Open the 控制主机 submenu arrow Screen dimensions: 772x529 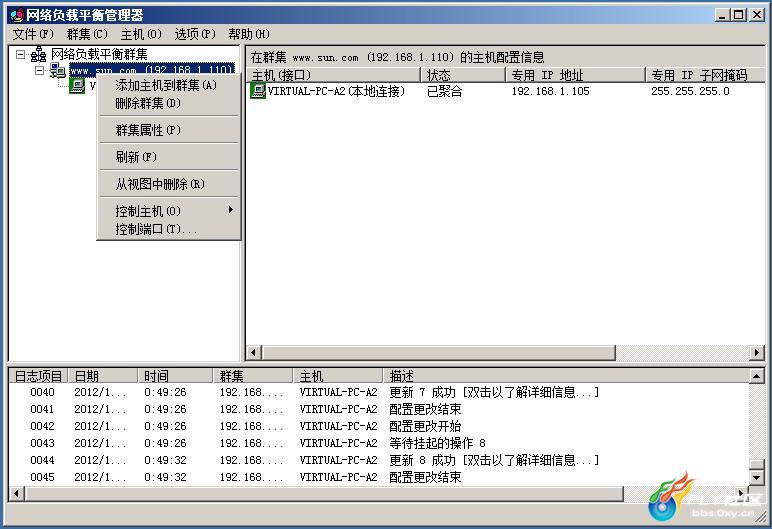point(230,210)
